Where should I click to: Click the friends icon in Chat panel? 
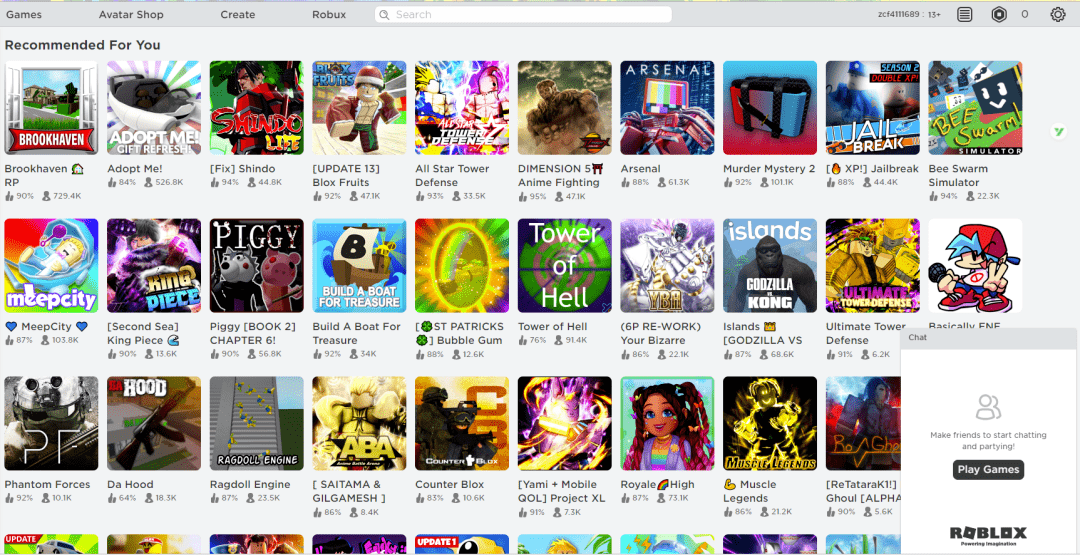pos(988,407)
